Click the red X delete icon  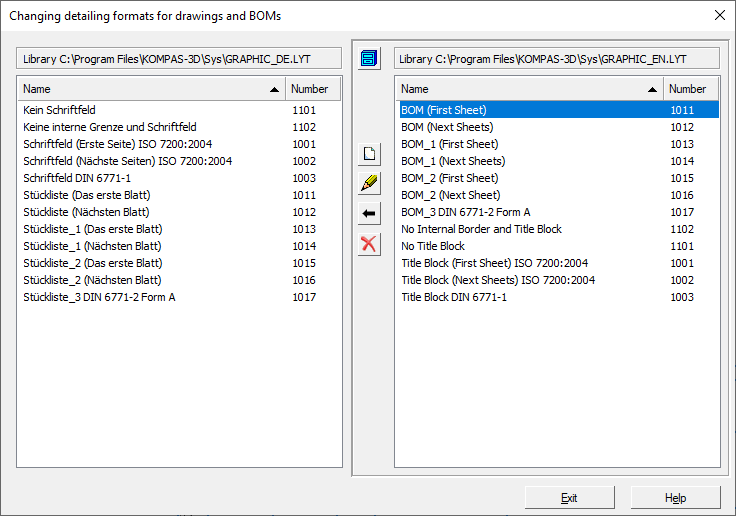pyautogui.click(x=370, y=244)
